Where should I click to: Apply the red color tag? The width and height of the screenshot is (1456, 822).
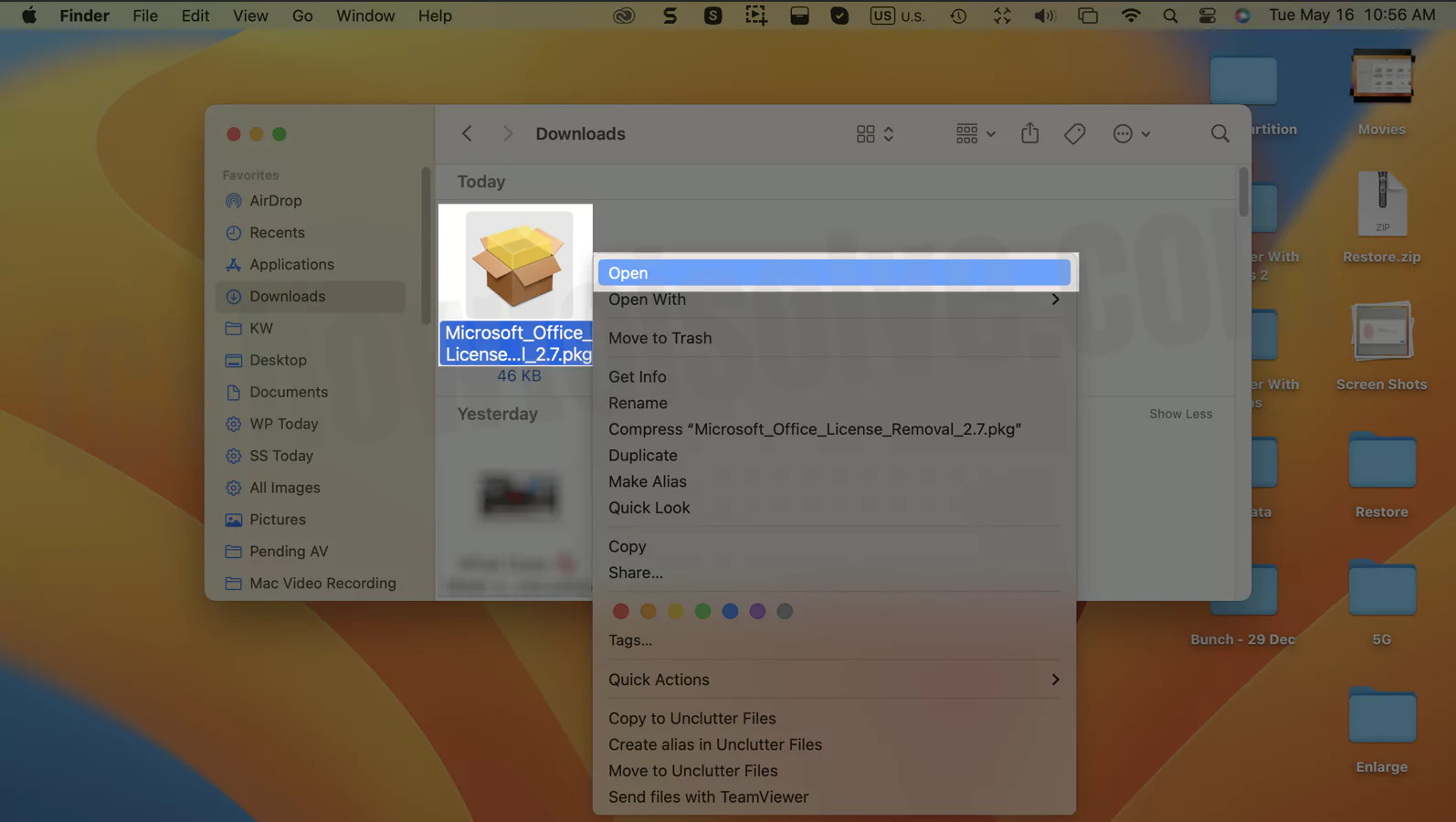(x=621, y=611)
